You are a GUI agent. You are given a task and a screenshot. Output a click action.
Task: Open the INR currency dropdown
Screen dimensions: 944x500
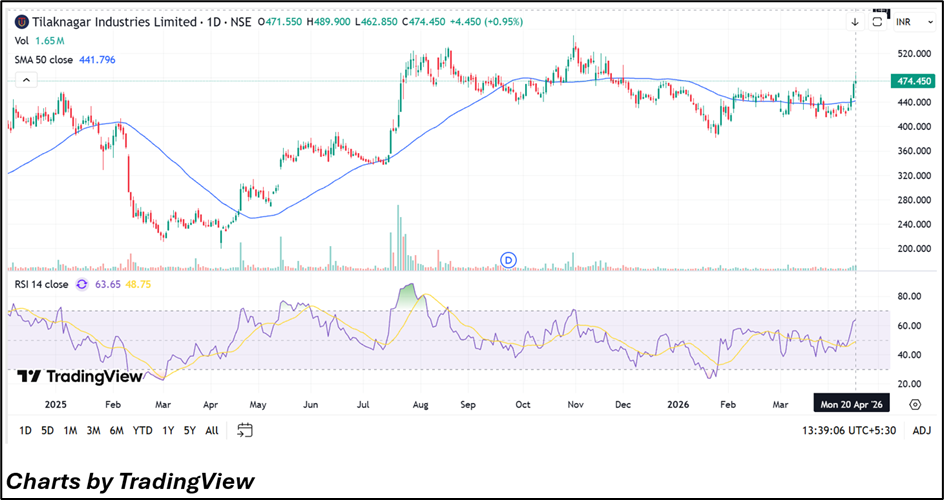tap(909, 21)
